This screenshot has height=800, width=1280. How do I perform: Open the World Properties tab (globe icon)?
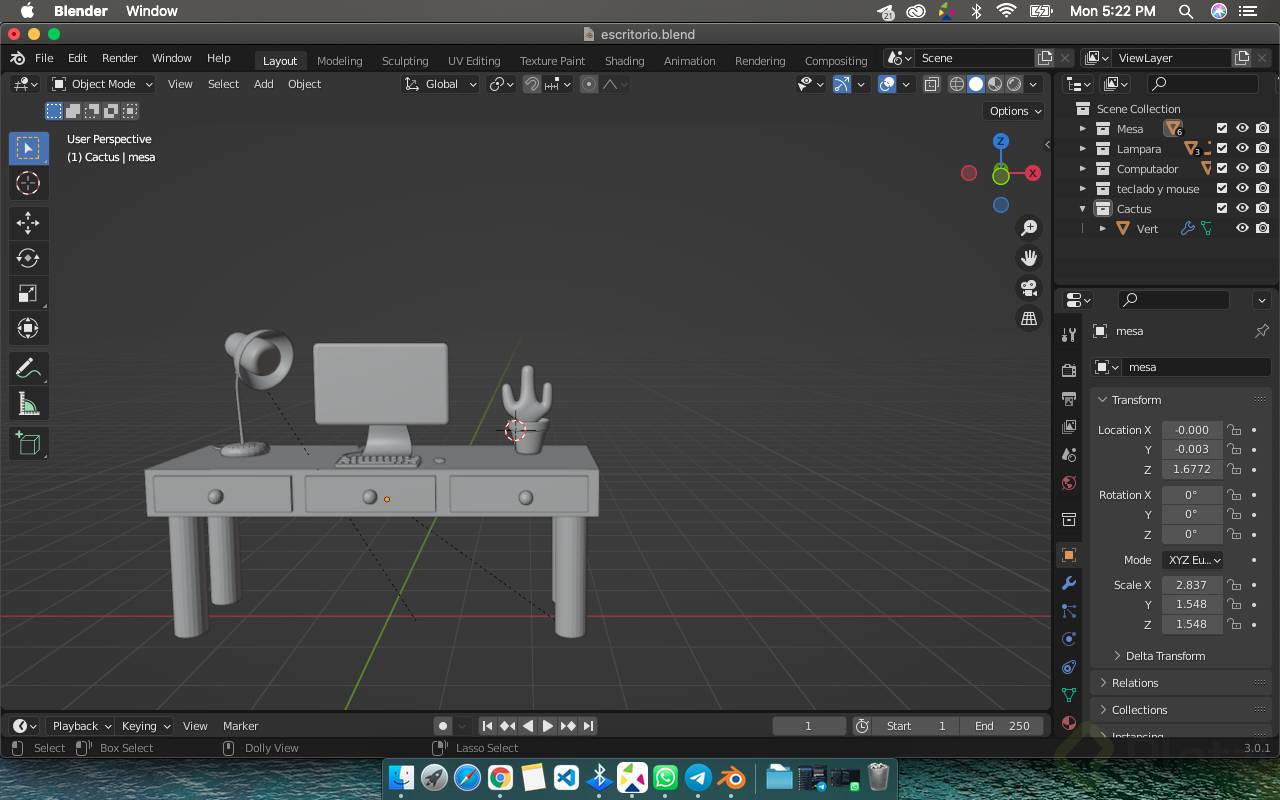click(1068, 483)
